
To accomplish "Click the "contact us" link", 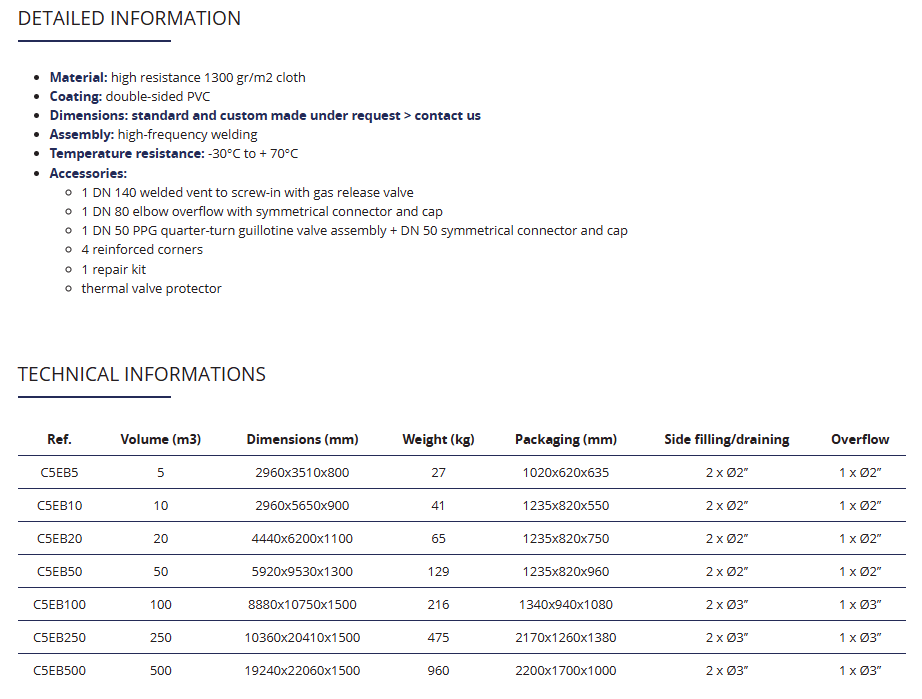I will click(447, 116).
